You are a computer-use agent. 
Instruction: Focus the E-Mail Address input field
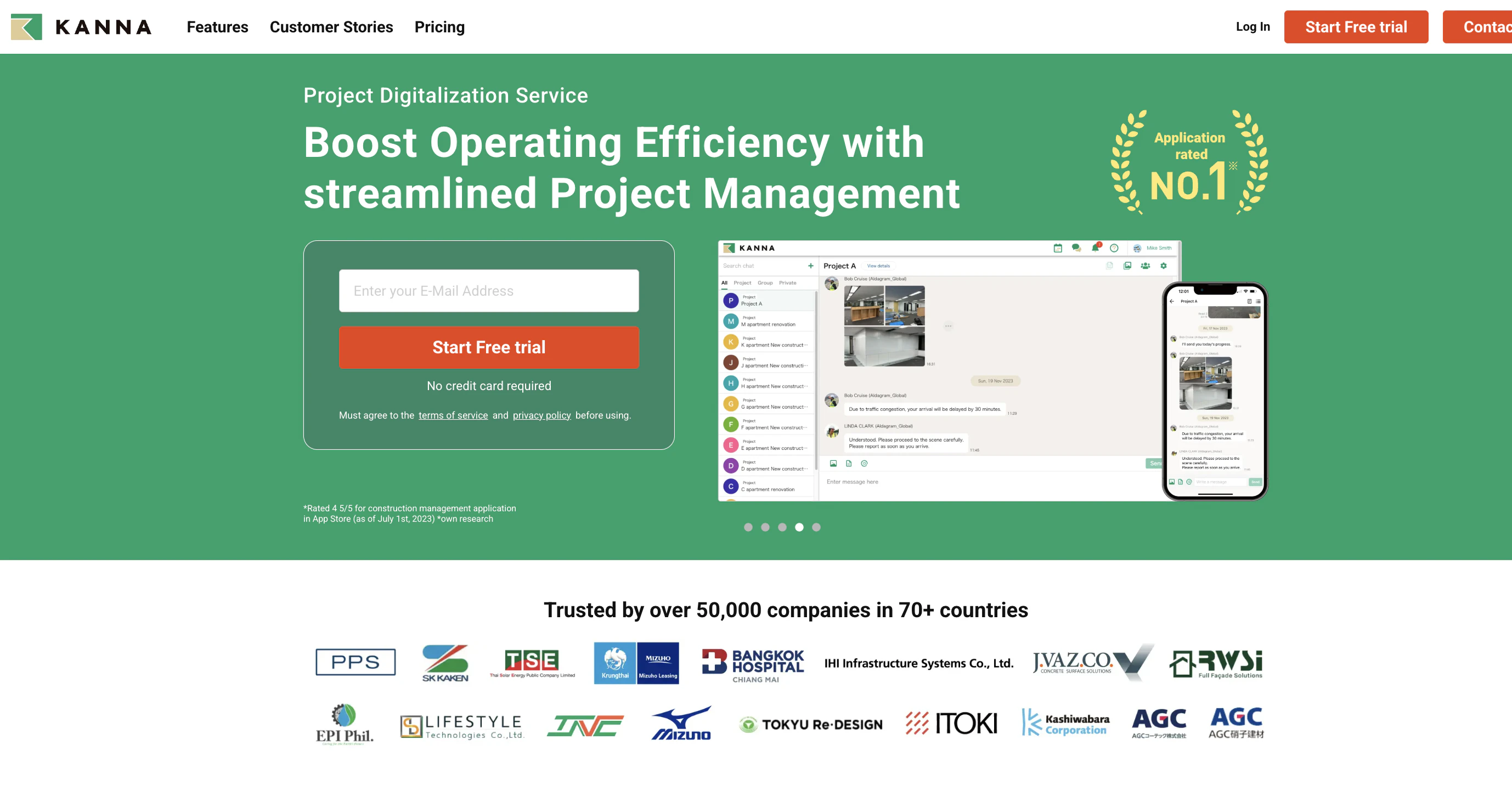pos(488,291)
